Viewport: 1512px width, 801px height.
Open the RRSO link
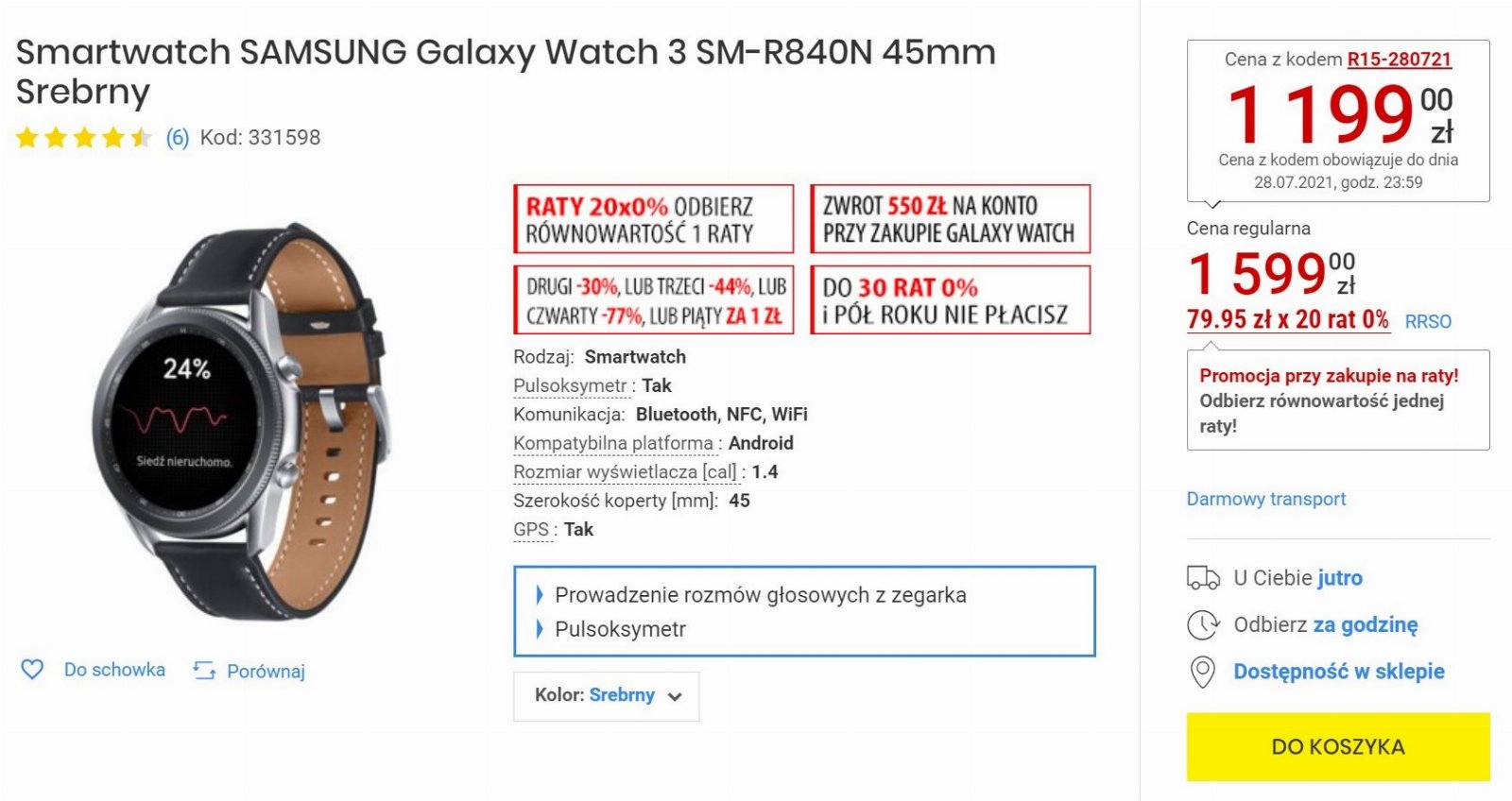point(1428,322)
